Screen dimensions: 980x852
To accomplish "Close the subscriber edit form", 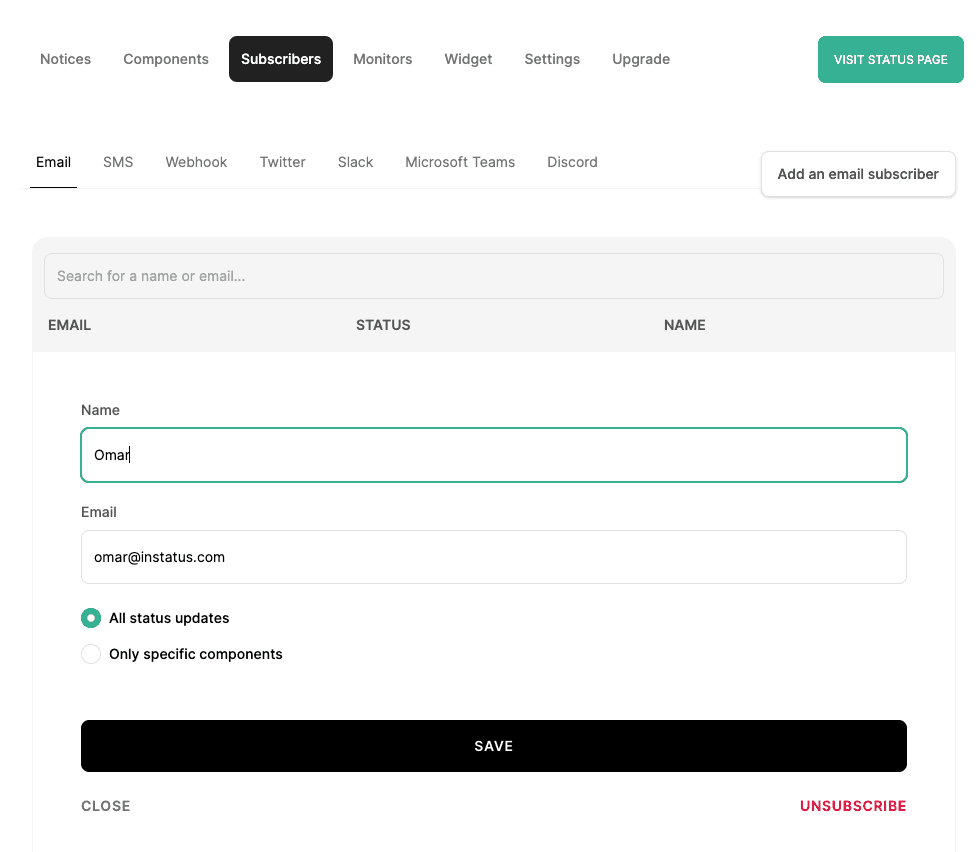I will (x=105, y=806).
